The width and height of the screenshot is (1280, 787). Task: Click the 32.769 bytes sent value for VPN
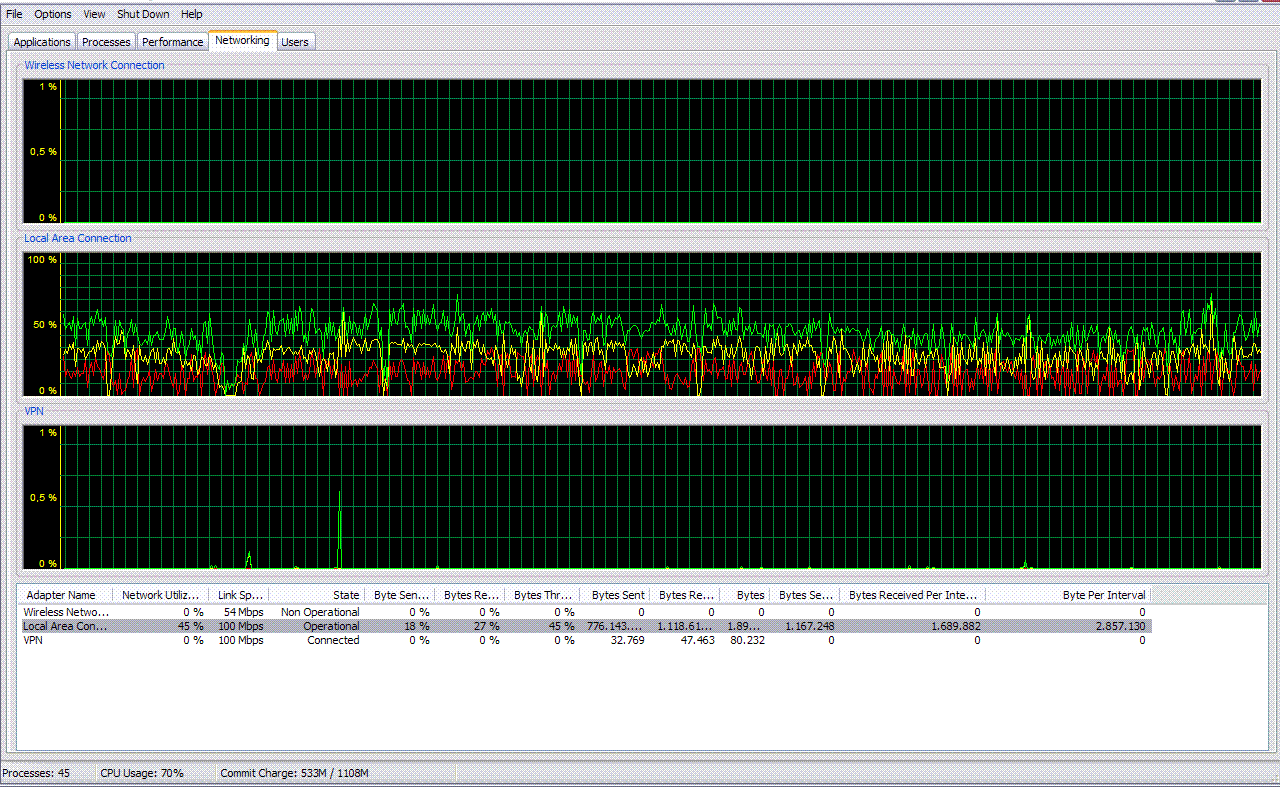tap(627, 640)
